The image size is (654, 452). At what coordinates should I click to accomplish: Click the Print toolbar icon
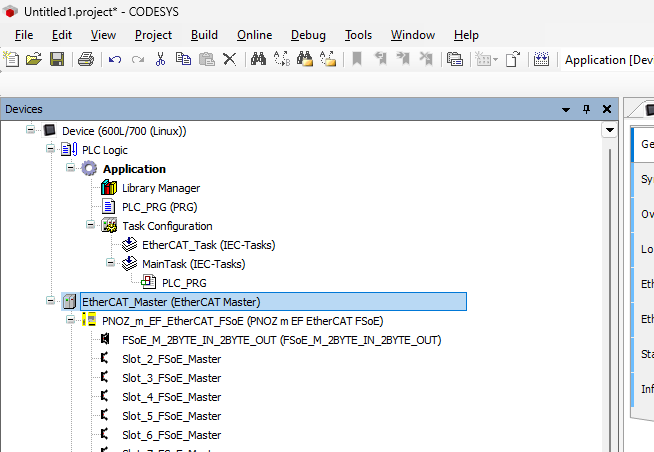pyautogui.click(x=86, y=59)
